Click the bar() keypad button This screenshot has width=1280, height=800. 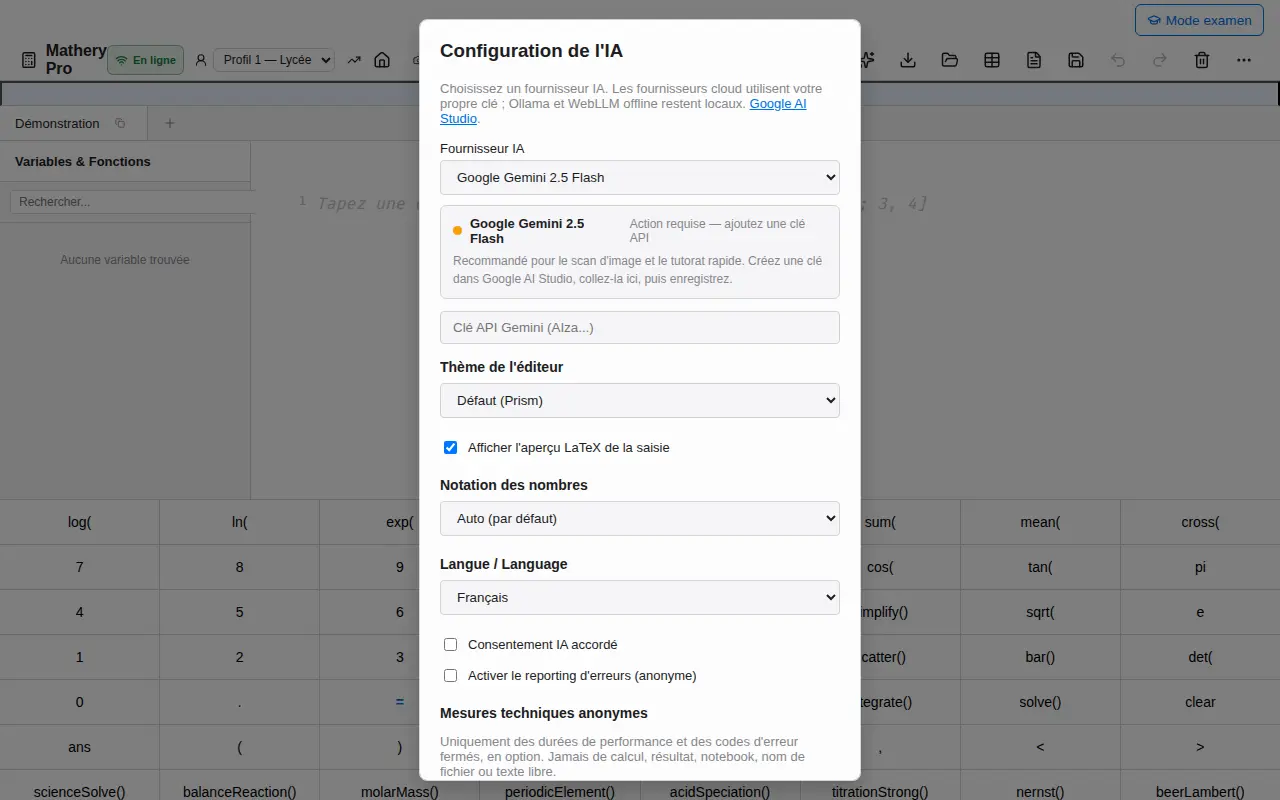1040,657
